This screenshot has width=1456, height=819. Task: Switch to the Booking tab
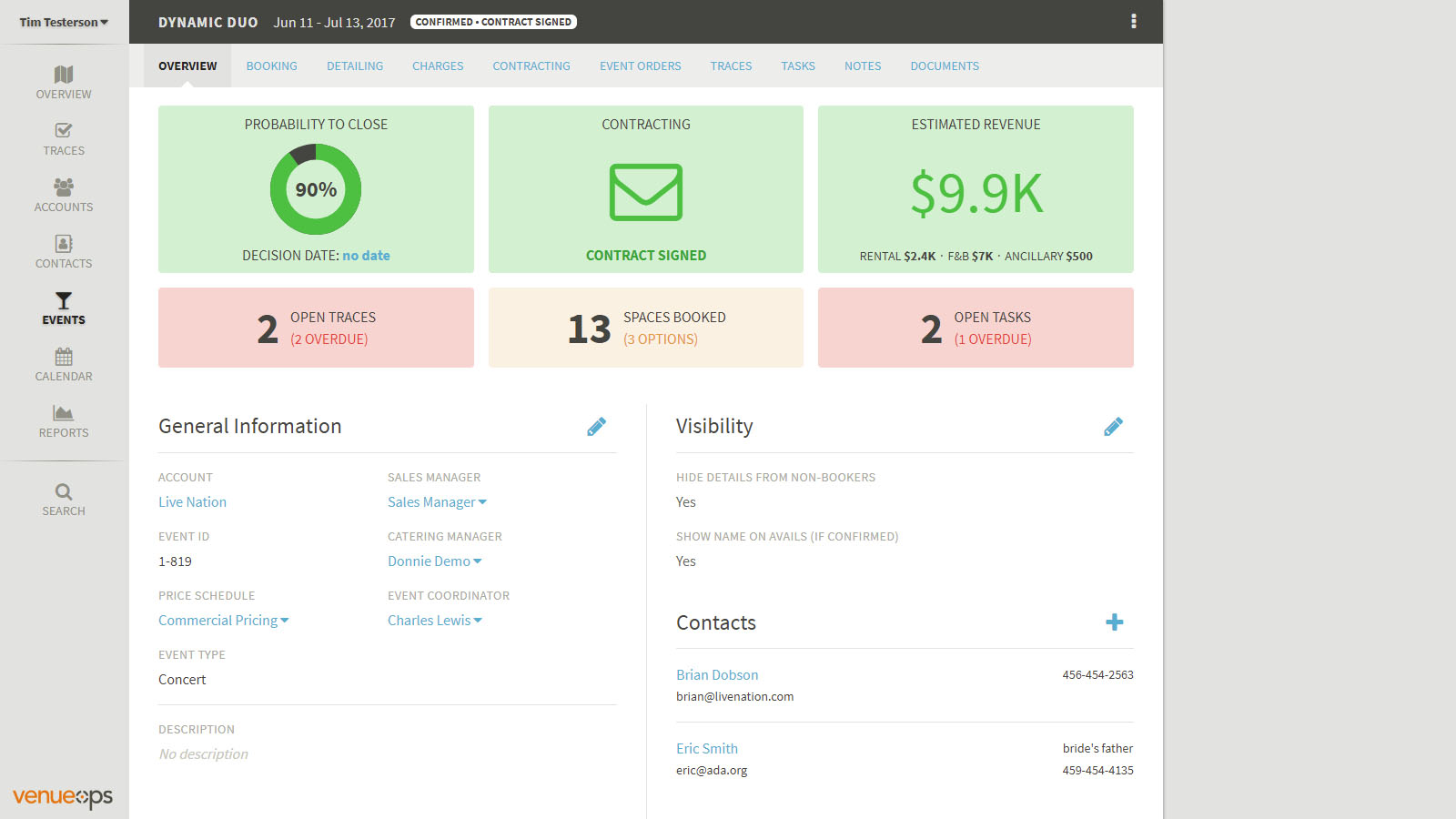click(271, 66)
